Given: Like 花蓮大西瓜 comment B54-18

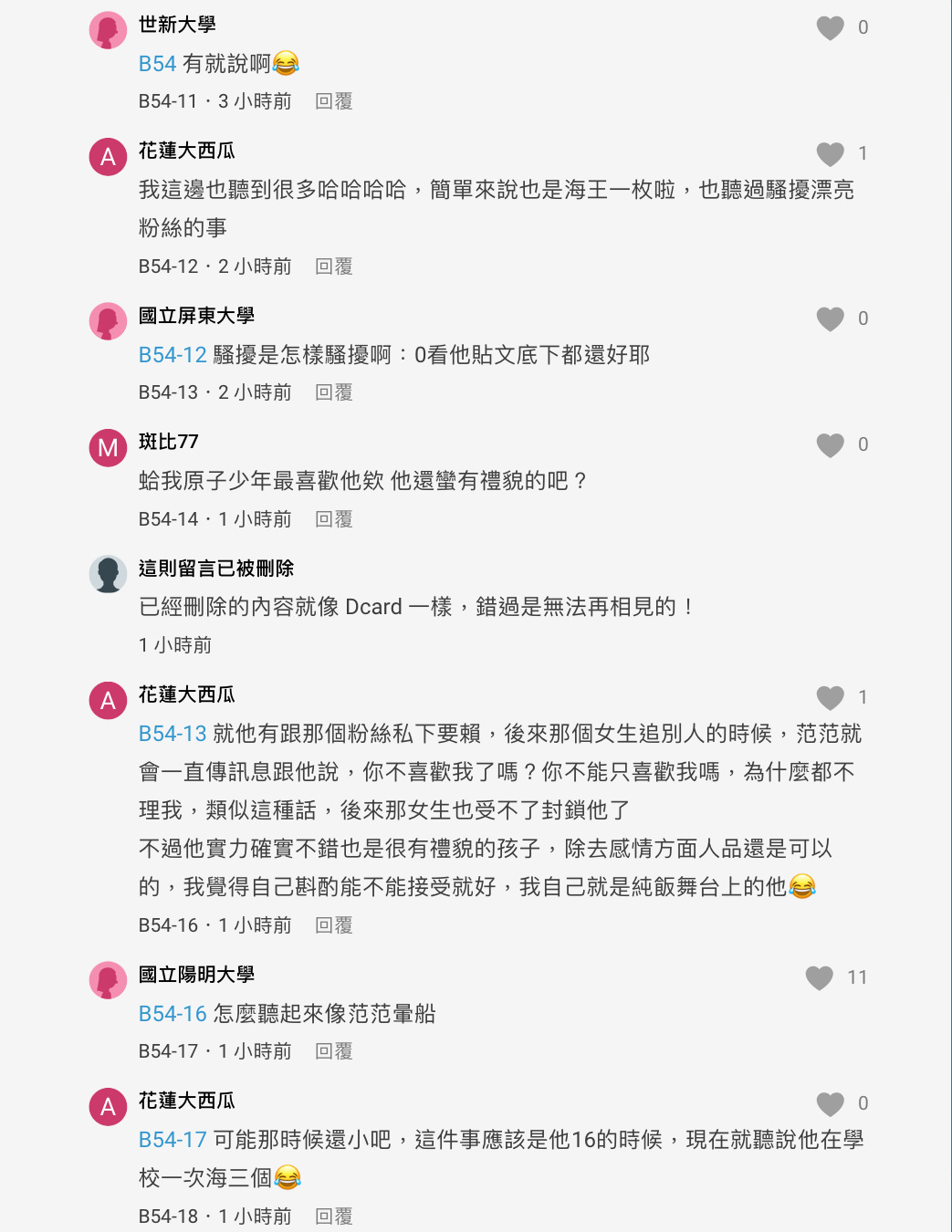Looking at the screenshot, I should coord(830,1104).
